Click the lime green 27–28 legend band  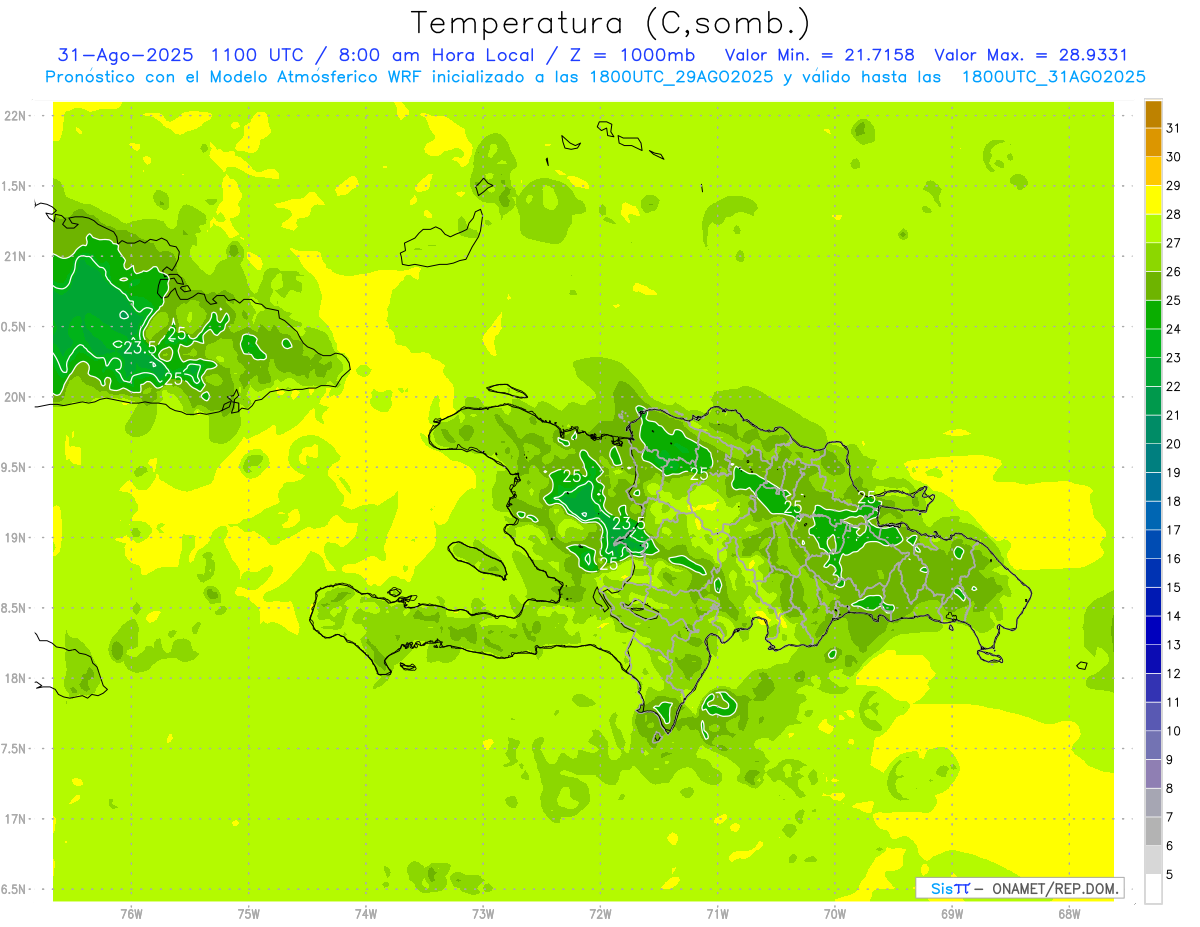[1153, 229]
